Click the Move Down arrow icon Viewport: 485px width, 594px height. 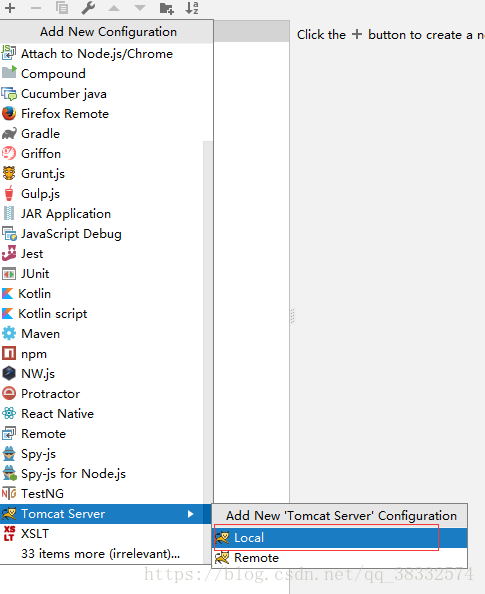[x=140, y=8]
